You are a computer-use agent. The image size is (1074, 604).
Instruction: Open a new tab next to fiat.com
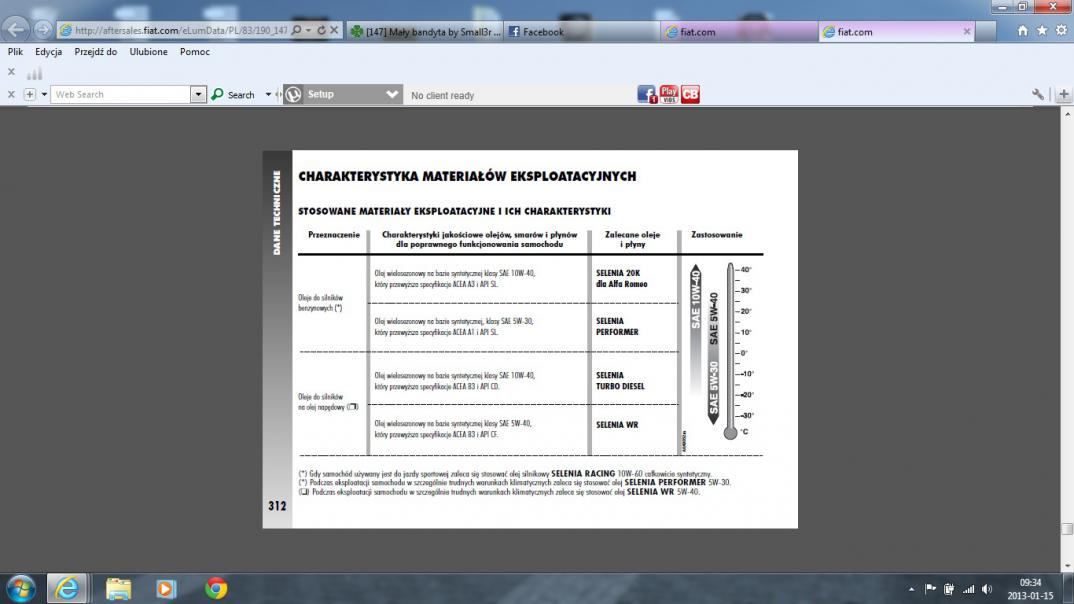point(986,32)
